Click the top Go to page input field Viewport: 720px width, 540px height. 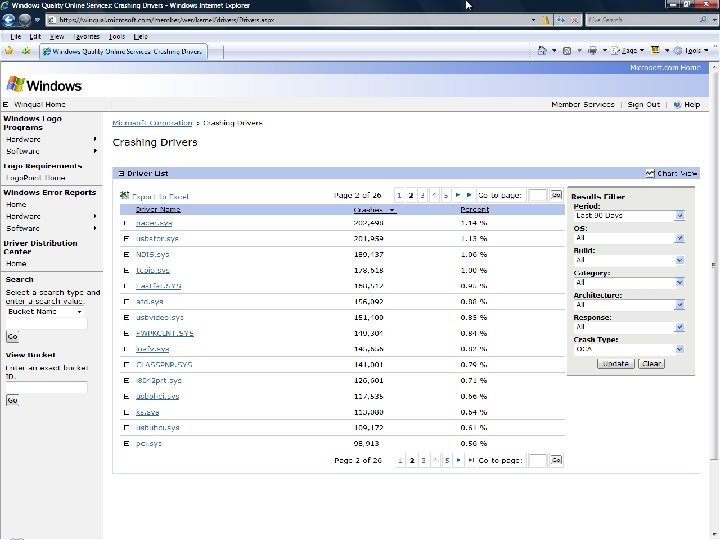(537, 196)
